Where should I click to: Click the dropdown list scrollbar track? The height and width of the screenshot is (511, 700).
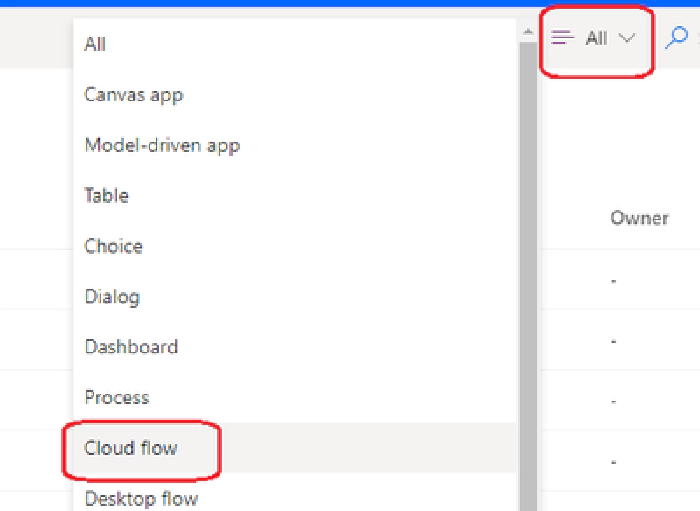pyautogui.click(x=528, y=276)
